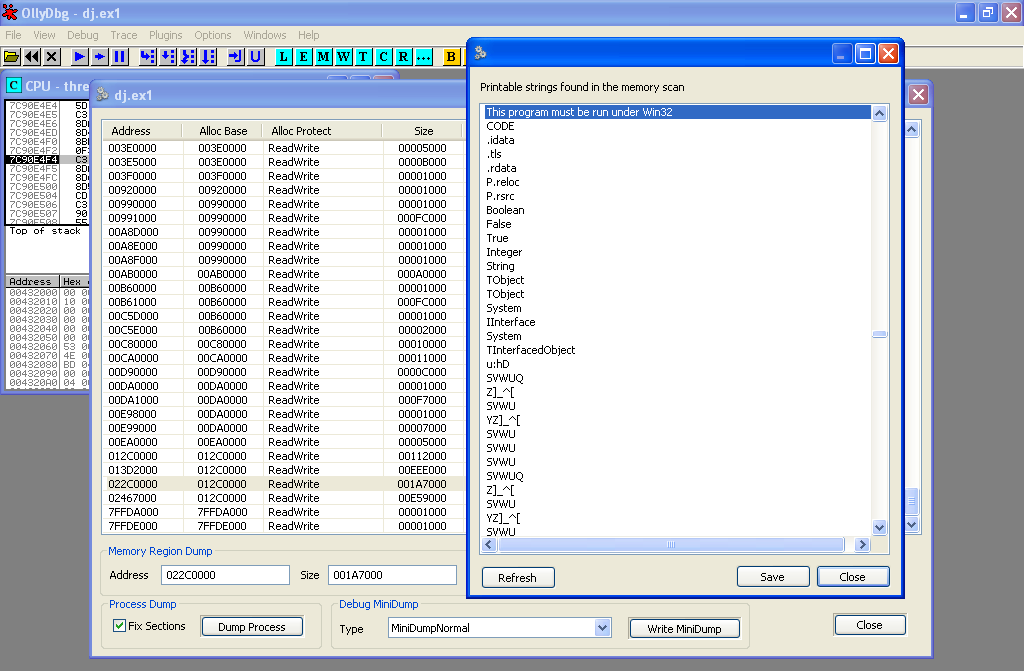Viewport: 1024px width, 671px height.
Task: Open Breakpoints window with B icon
Action: coord(451,57)
